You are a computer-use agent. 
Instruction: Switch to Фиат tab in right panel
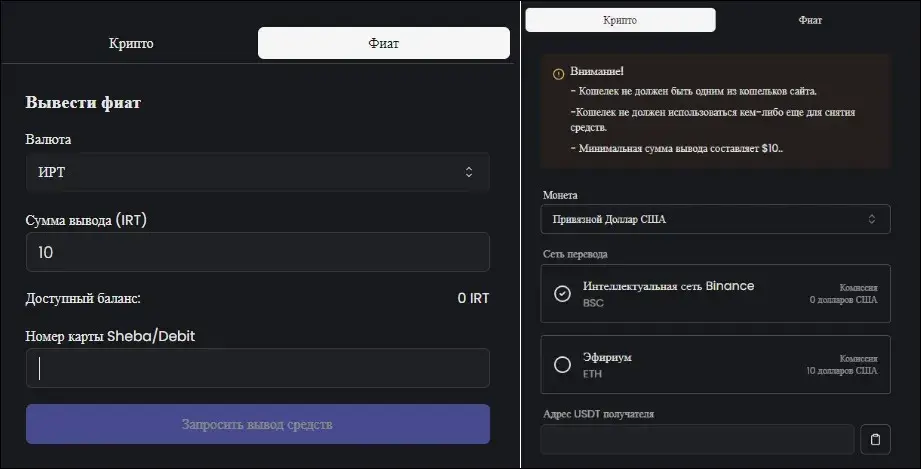pyautogui.click(x=810, y=20)
